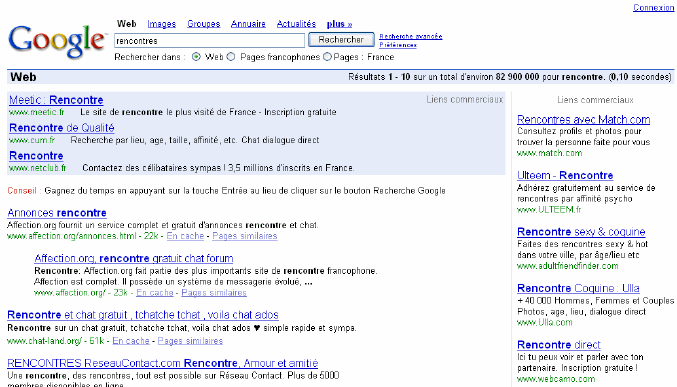Select the Web tab at the top

click(127, 24)
